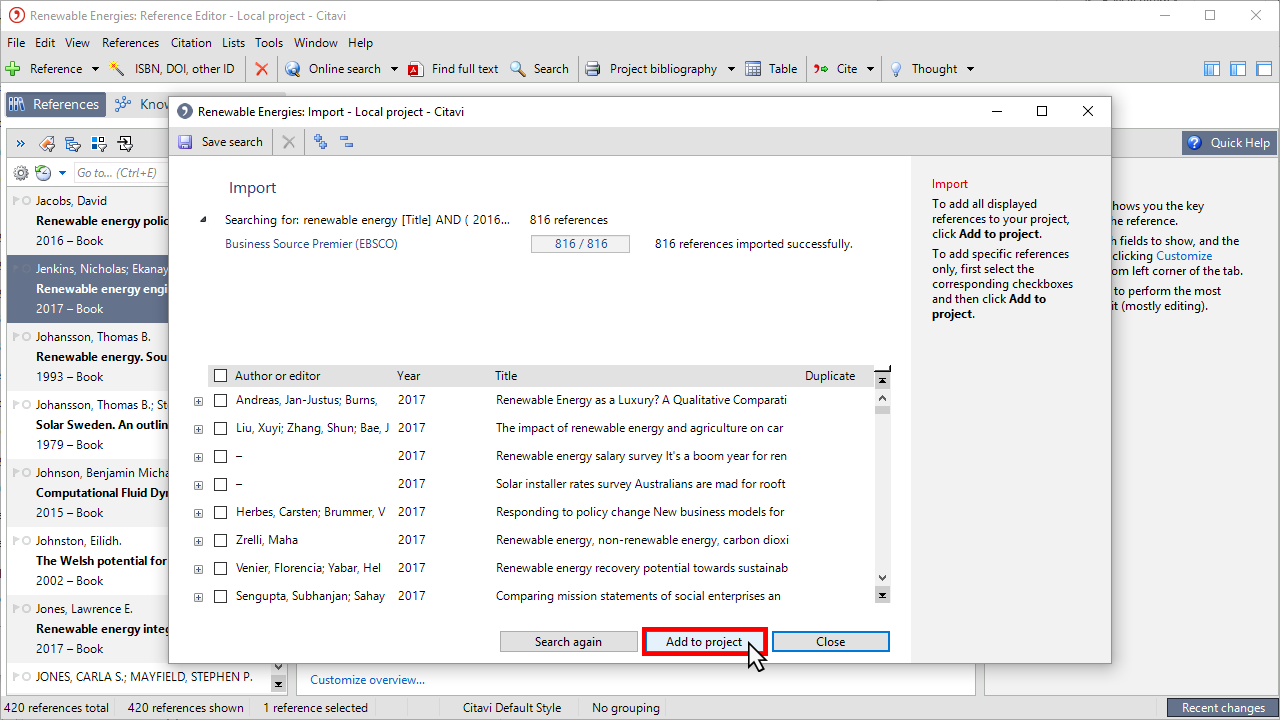The width and height of the screenshot is (1280, 720).
Task: Toggle the select-all checkbox in header
Action: (221, 376)
